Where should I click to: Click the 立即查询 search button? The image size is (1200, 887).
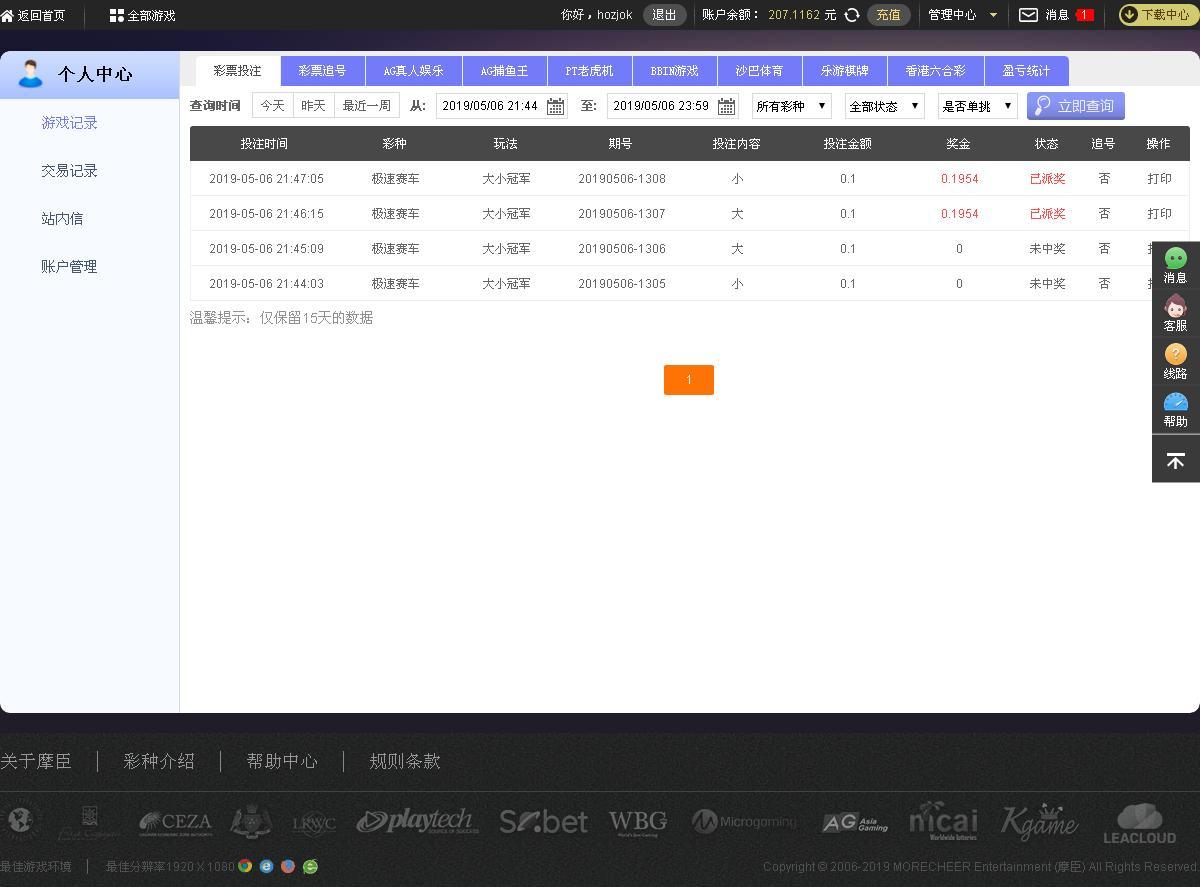(1075, 106)
